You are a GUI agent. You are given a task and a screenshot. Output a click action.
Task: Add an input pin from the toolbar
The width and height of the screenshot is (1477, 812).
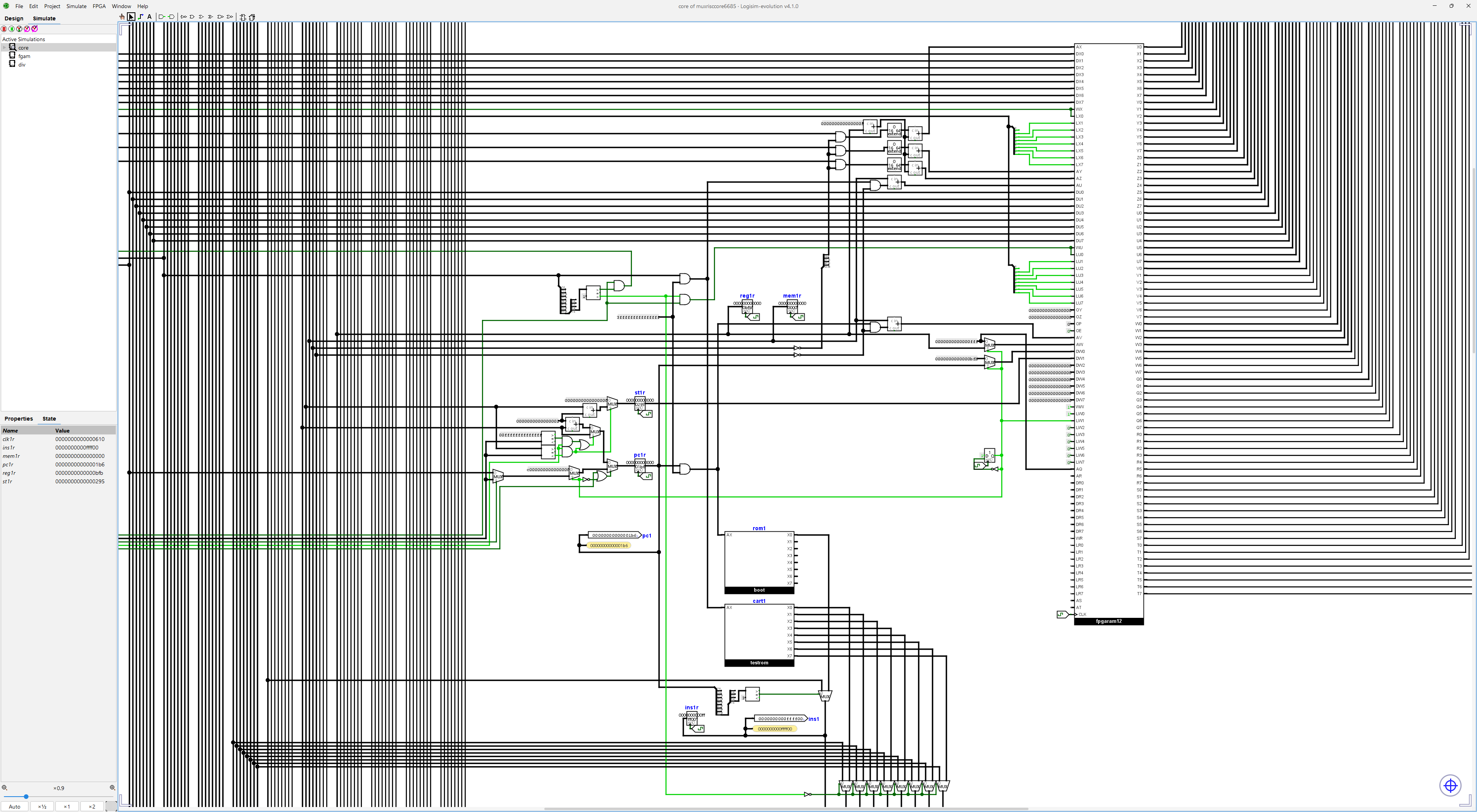click(x=162, y=17)
